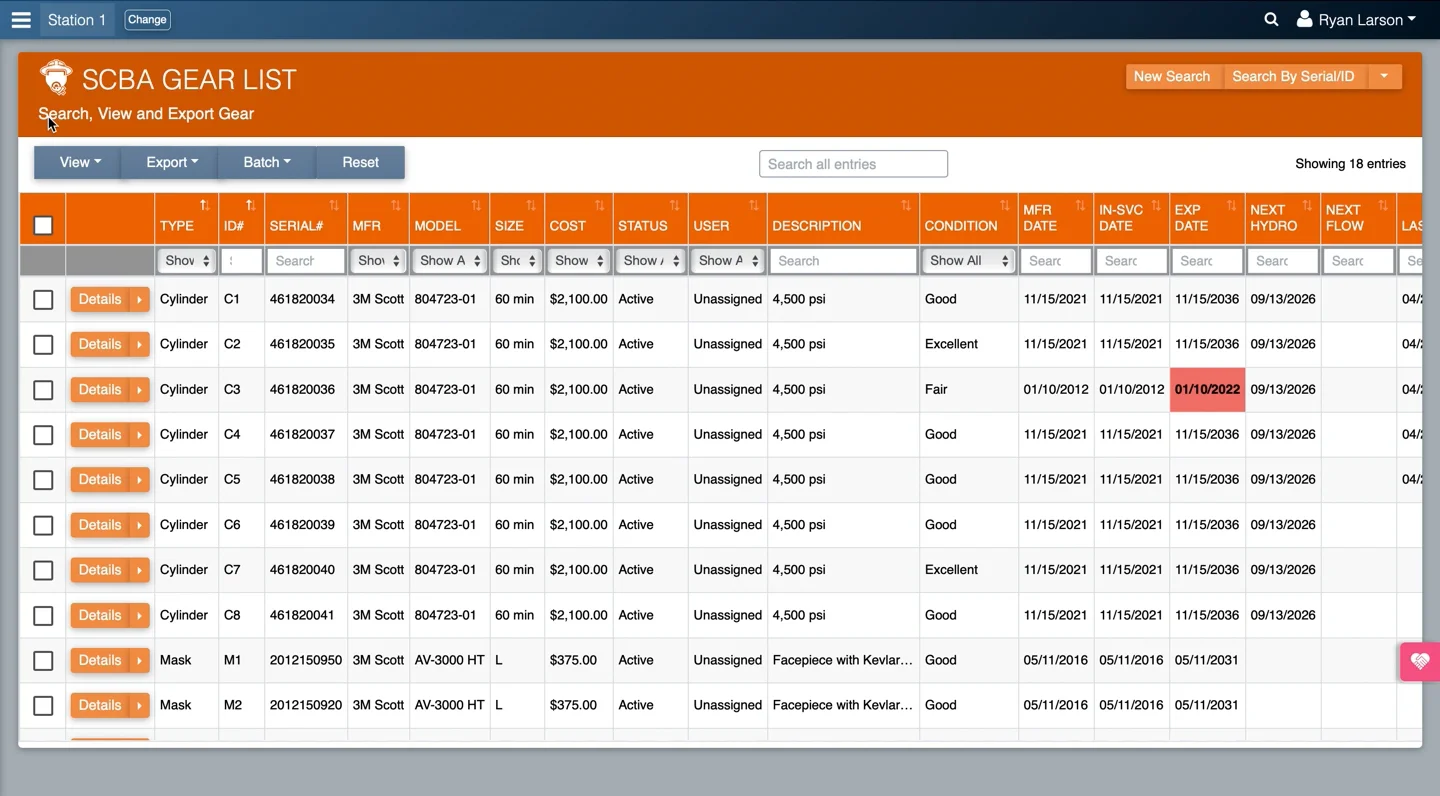The height and width of the screenshot is (796, 1440).
Task: Click the Station 1 label
Action: click(x=77, y=20)
